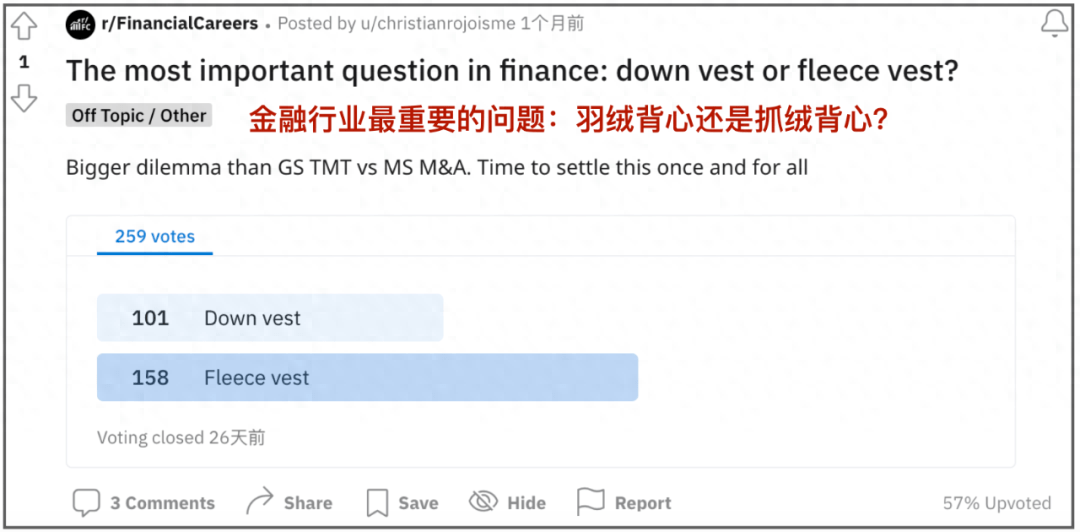Click the 57% Upvoted indicator
Viewport: 1080px width, 532px height.
tap(996, 503)
